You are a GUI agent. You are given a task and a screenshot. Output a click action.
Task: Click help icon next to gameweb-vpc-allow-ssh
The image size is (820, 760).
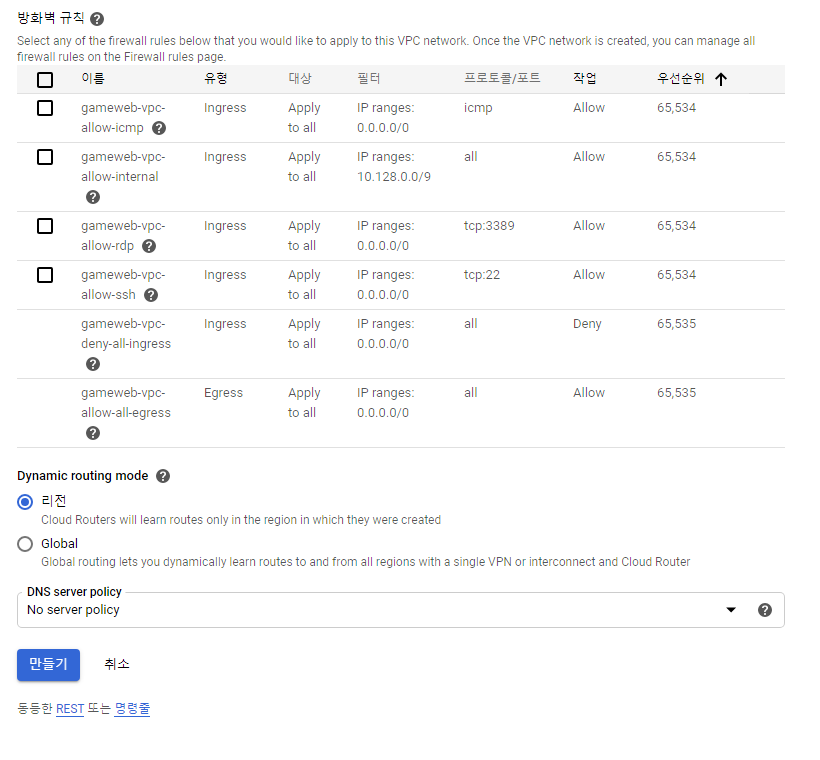pos(151,295)
